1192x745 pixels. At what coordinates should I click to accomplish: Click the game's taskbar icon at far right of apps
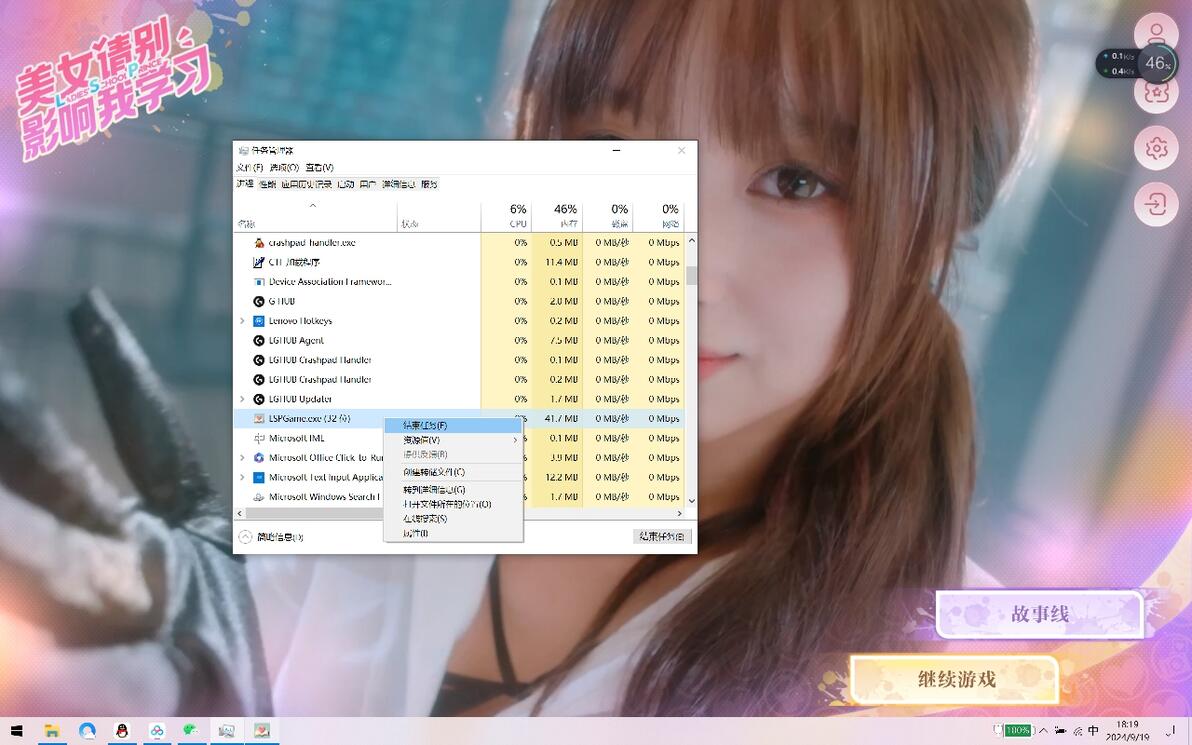pos(262,731)
